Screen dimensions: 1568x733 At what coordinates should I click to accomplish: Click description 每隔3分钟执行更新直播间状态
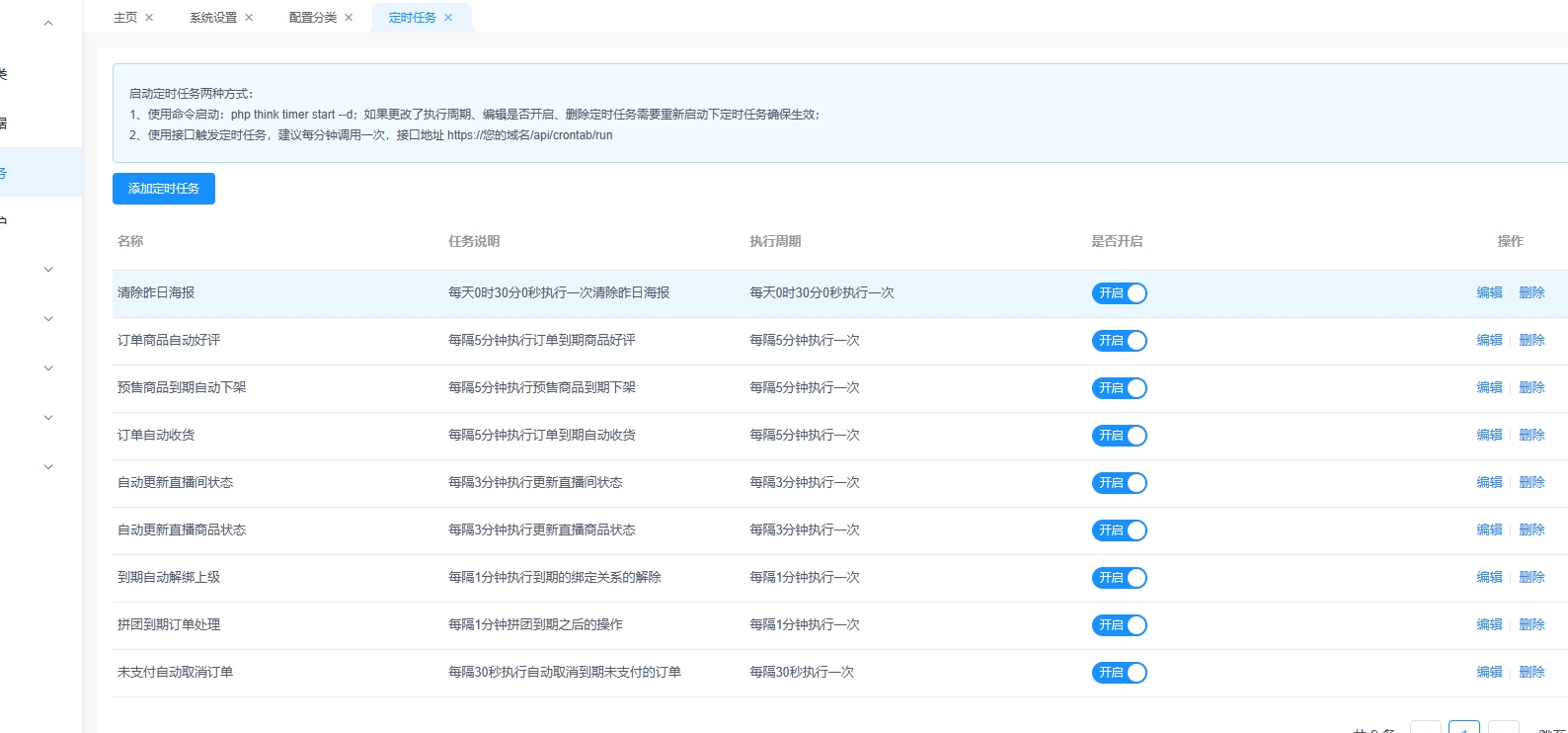(535, 482)
